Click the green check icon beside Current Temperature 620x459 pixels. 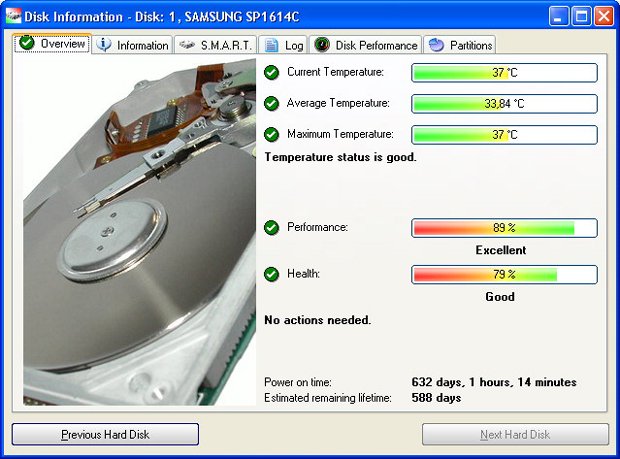click(271, 72)
